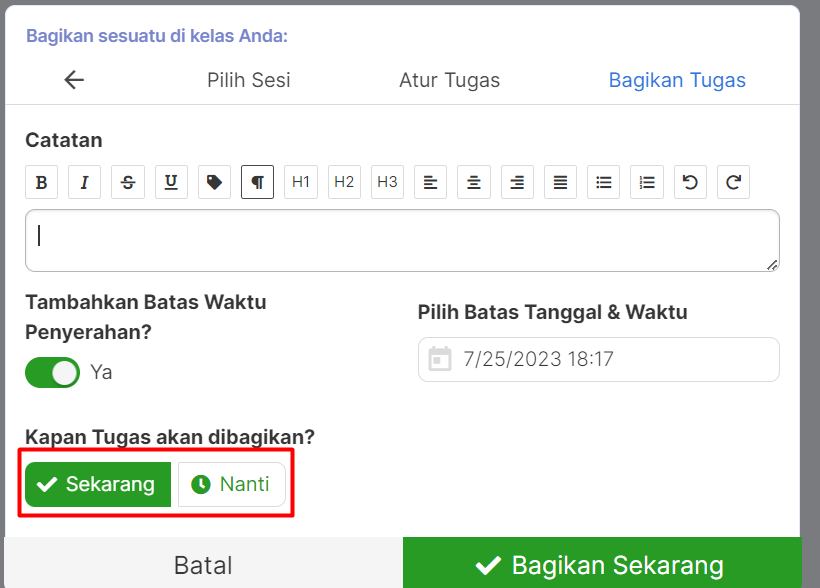
Task: Open the deadline date and time picker
Action: [598, 359]
